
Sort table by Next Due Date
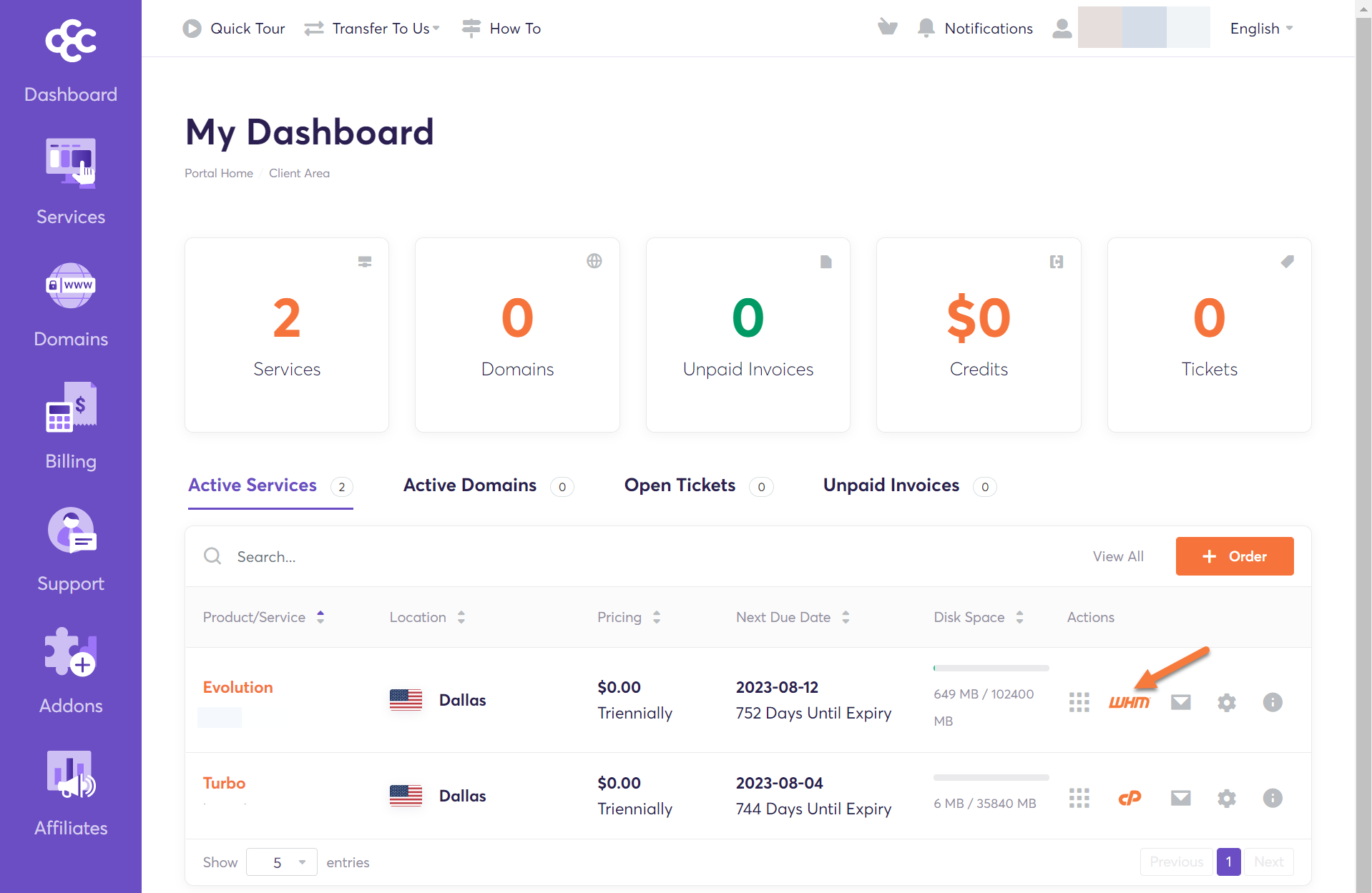click(793, 617)
